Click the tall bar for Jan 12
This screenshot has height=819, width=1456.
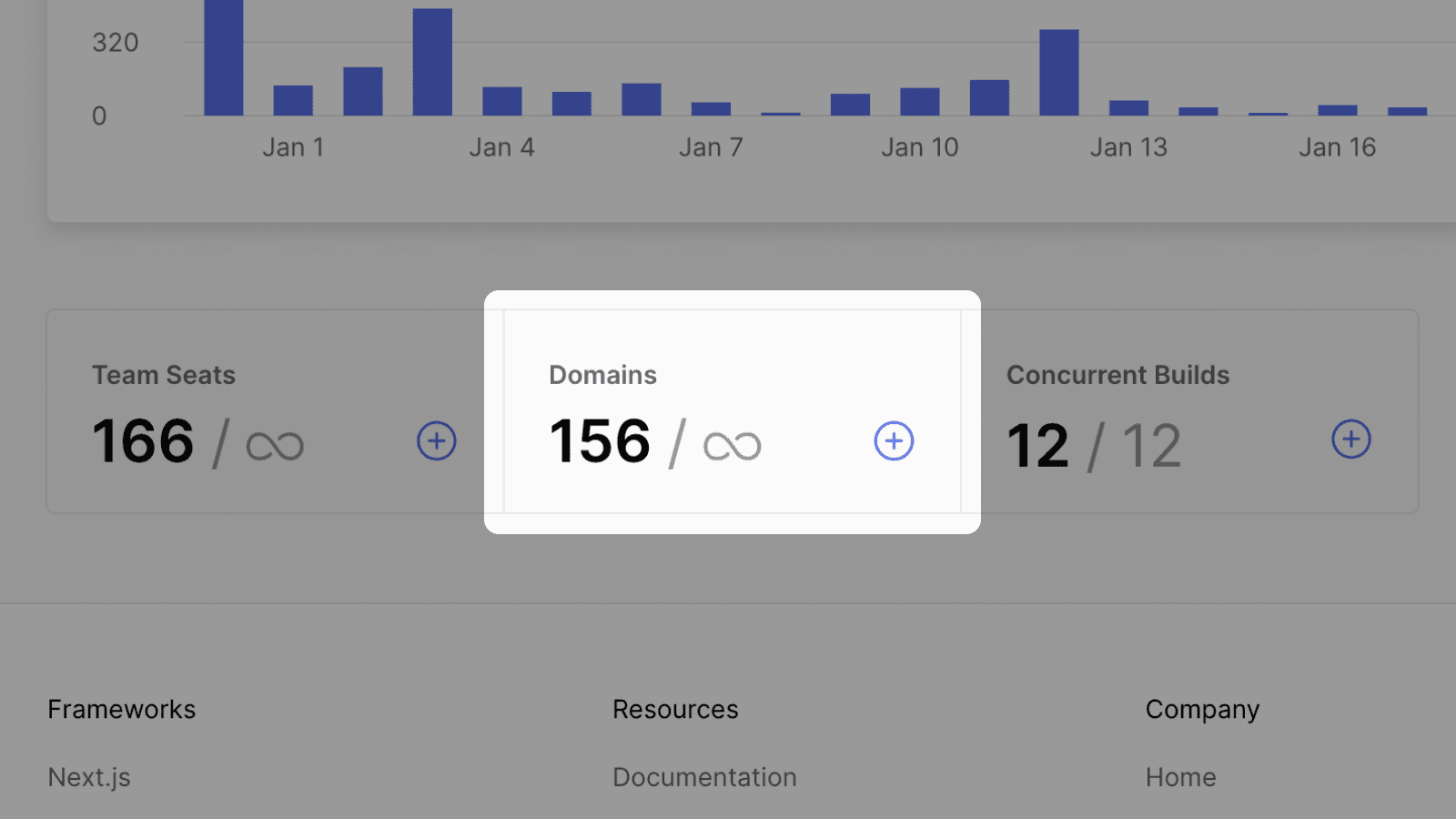1059,73
